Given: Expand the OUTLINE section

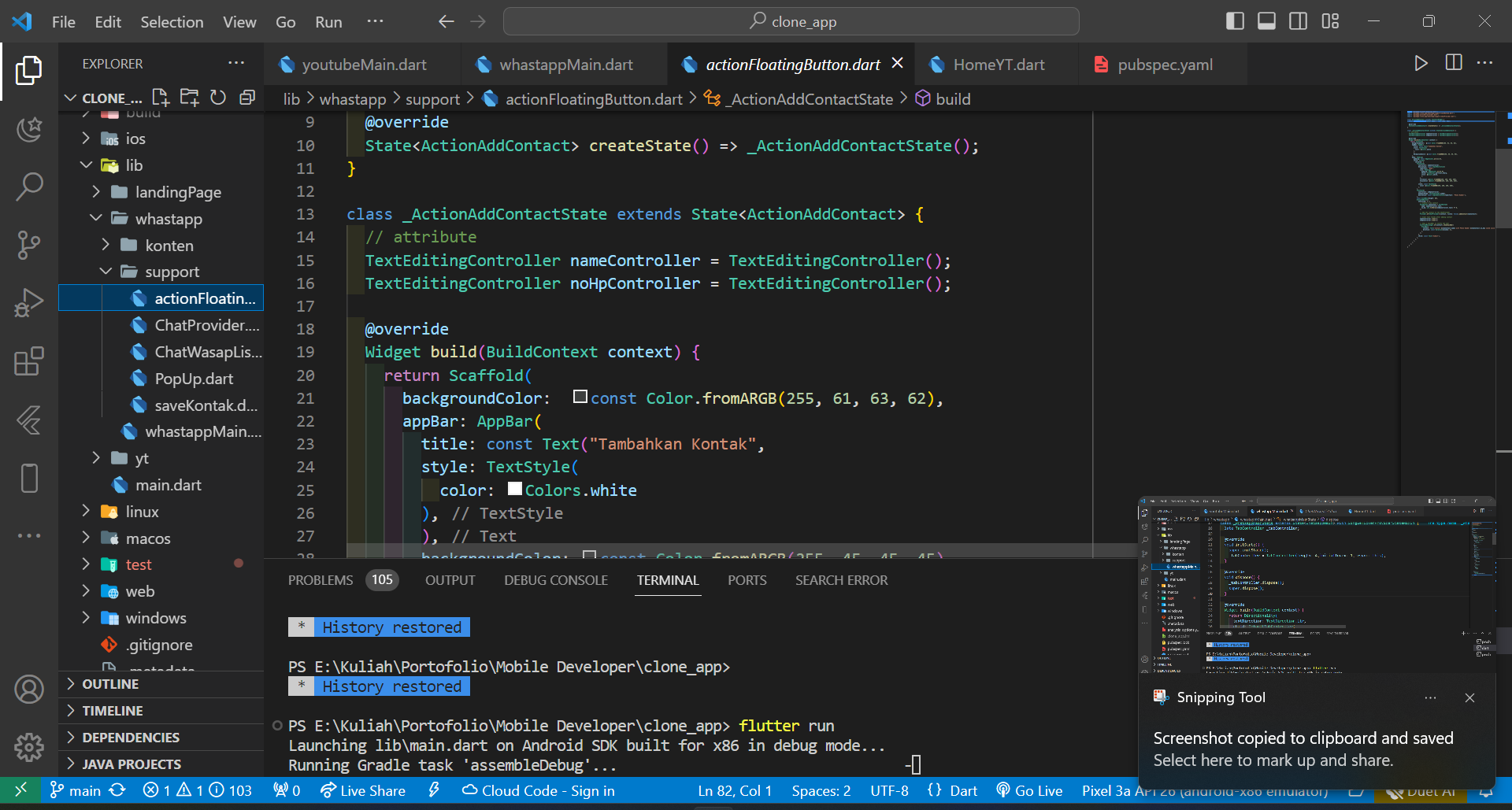Looking at the screenshot, I should (161, 684).
